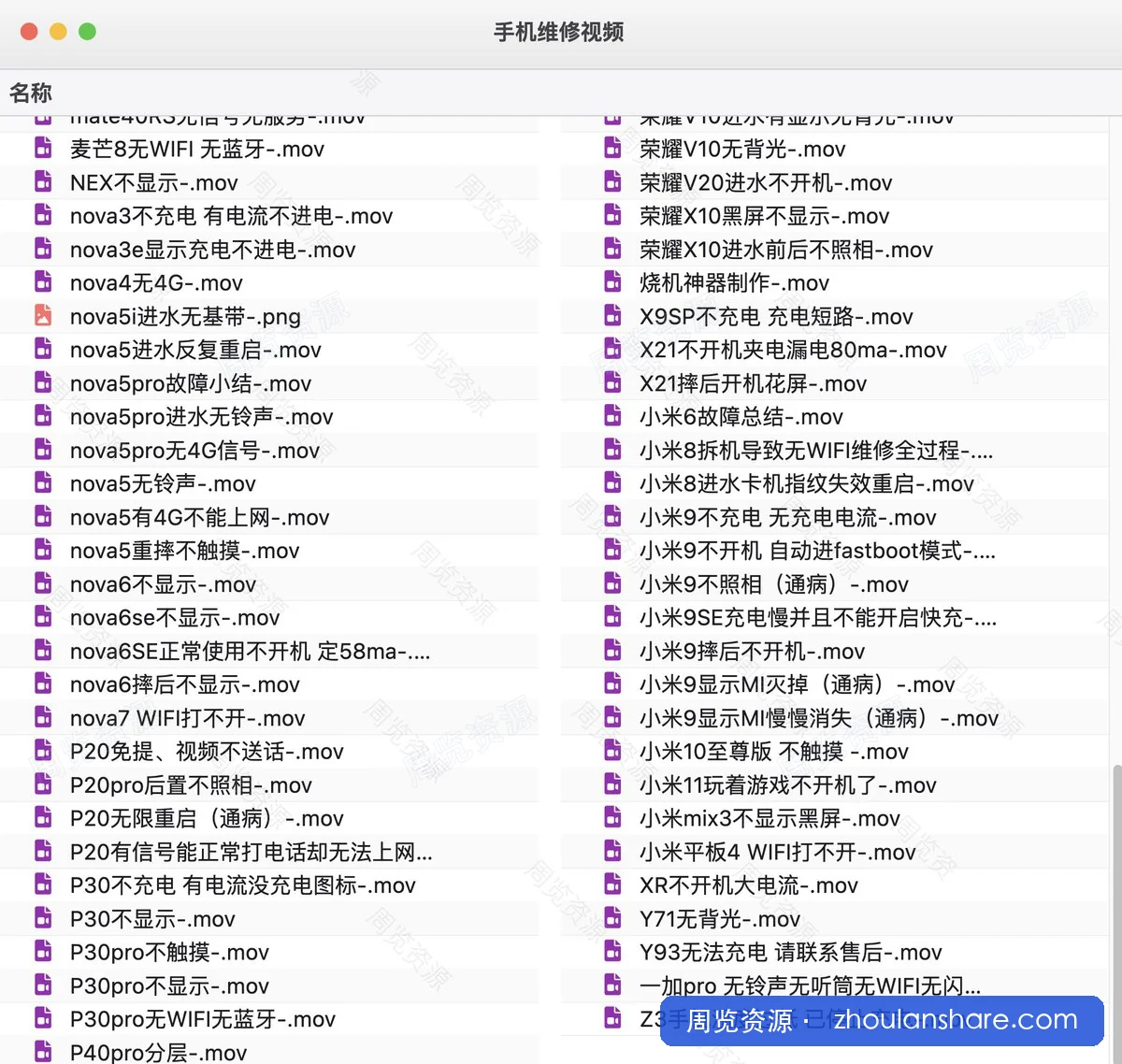Click the icon for XR不开机大电流-.mov

tap(612, 884)
